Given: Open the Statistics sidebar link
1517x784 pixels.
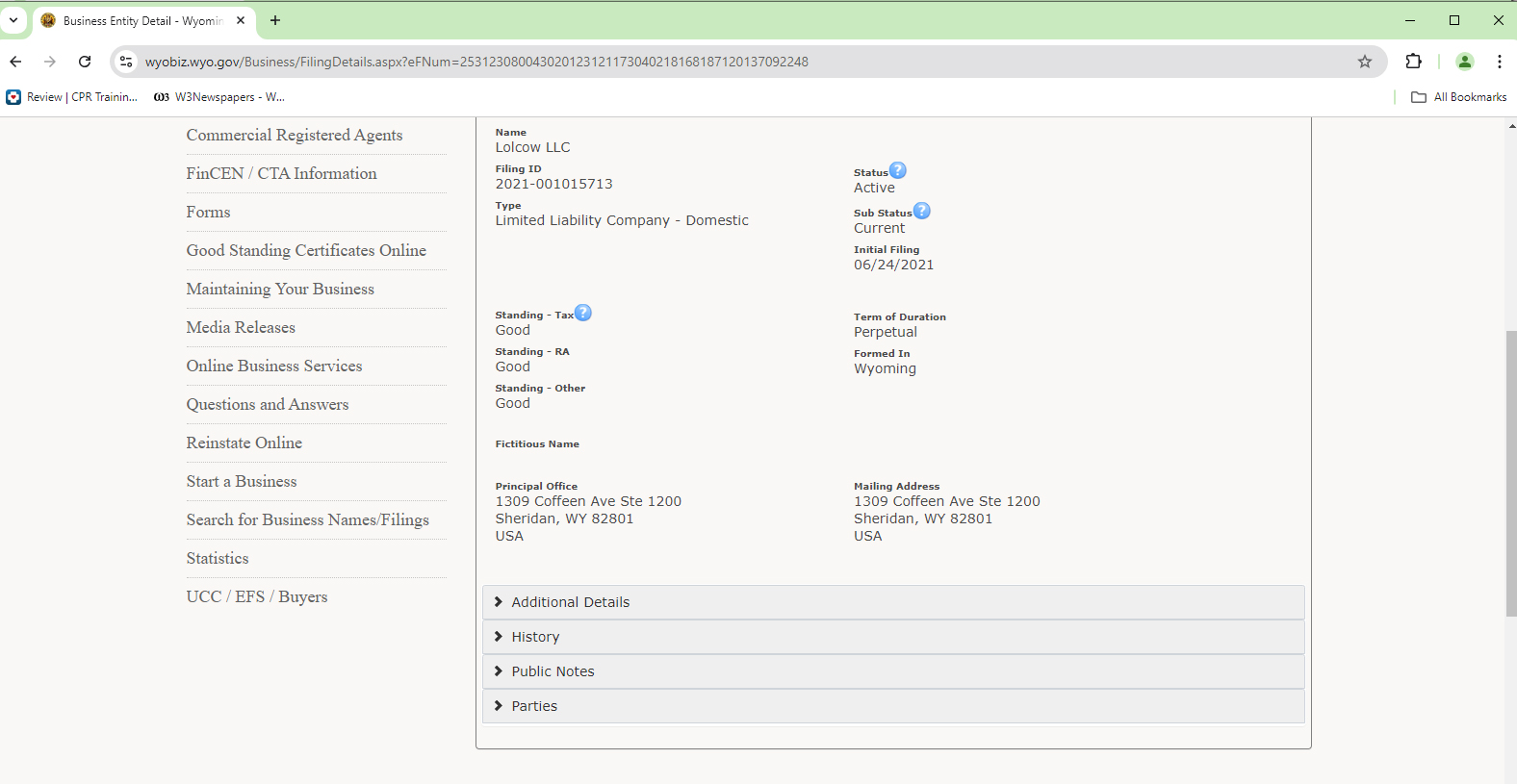Looking at the screenshot, I should [x=218, y=558].
